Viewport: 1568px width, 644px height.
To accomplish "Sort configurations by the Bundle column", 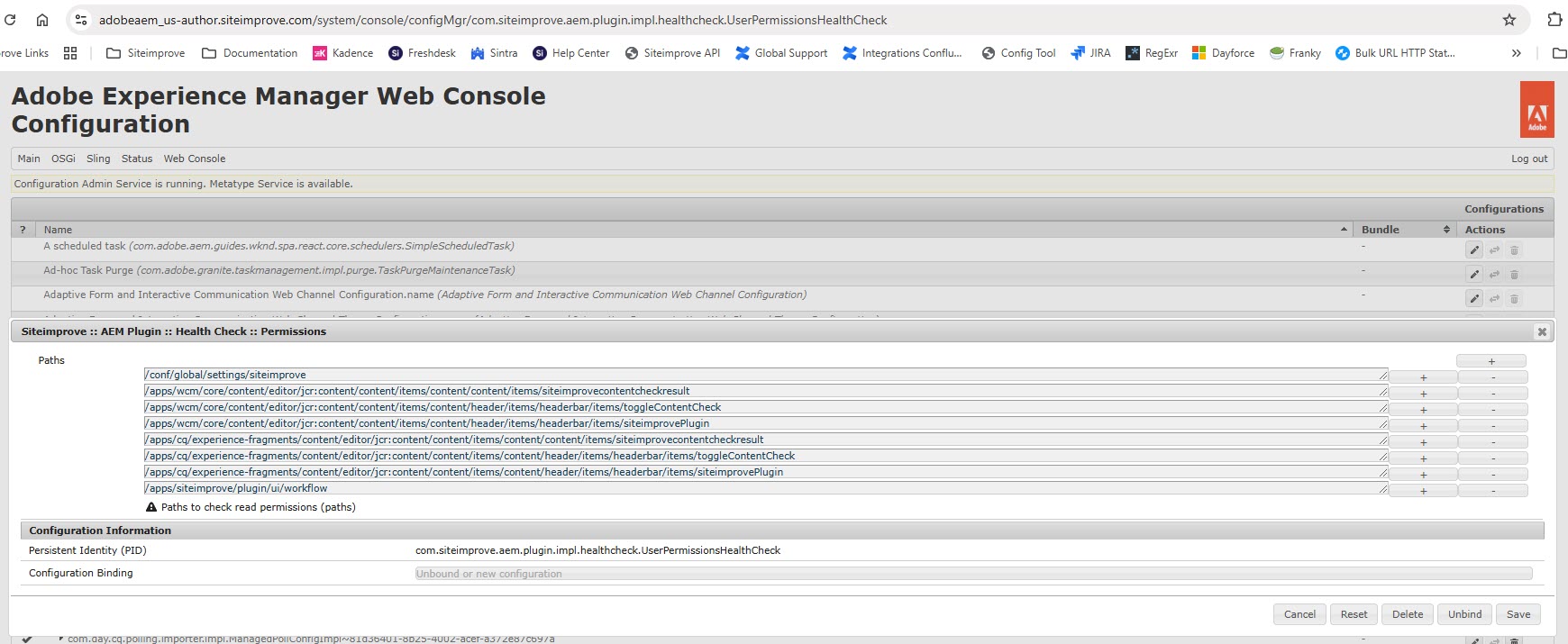I will click(x=1404, y=230).
